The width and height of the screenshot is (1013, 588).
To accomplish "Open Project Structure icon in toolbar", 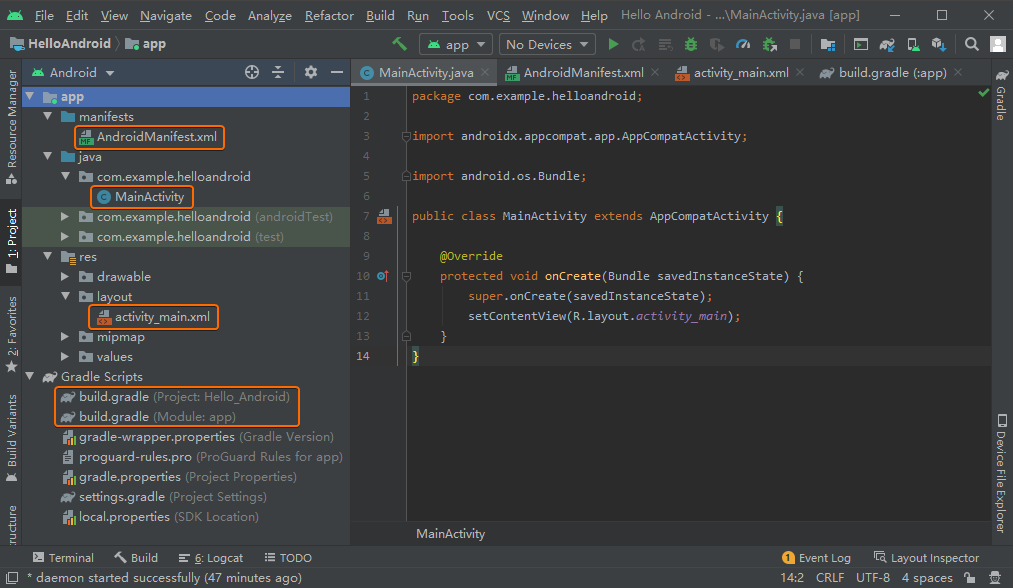I will 828,44.
